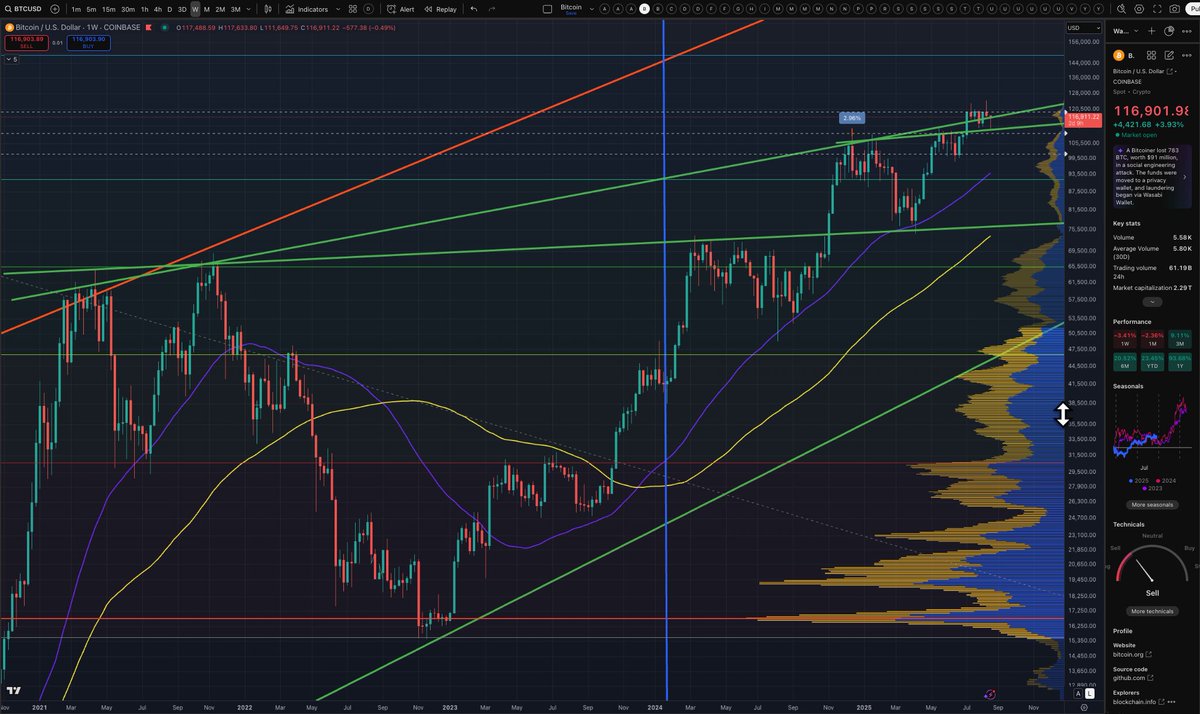Select the W weekly interval
Viewport: 1200px width, 714px height.
195,9
